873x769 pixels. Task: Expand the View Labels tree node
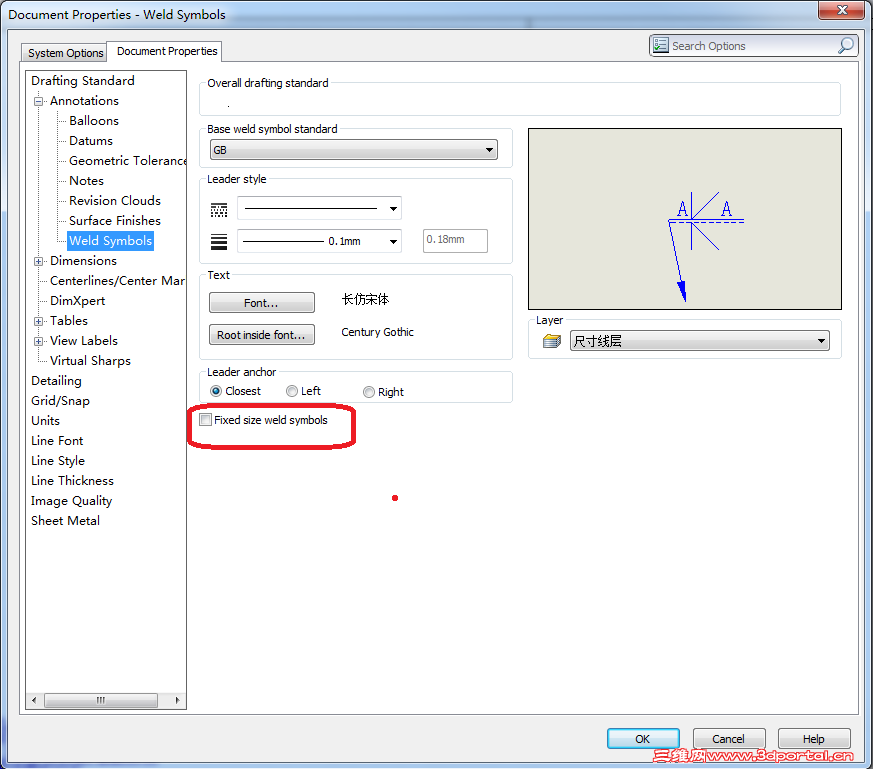(38, 341)
